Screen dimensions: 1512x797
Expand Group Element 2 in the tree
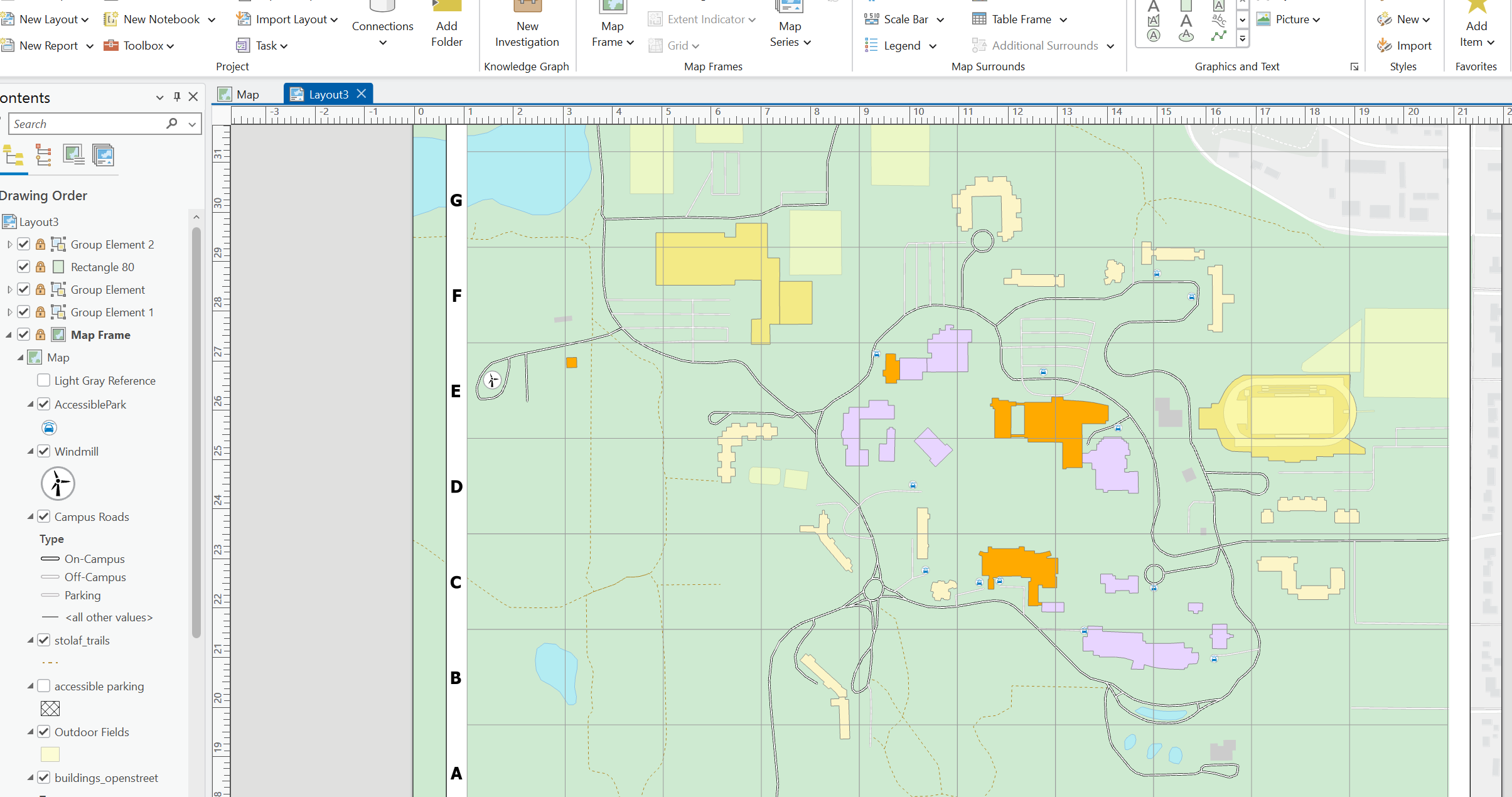click(9, 244)
